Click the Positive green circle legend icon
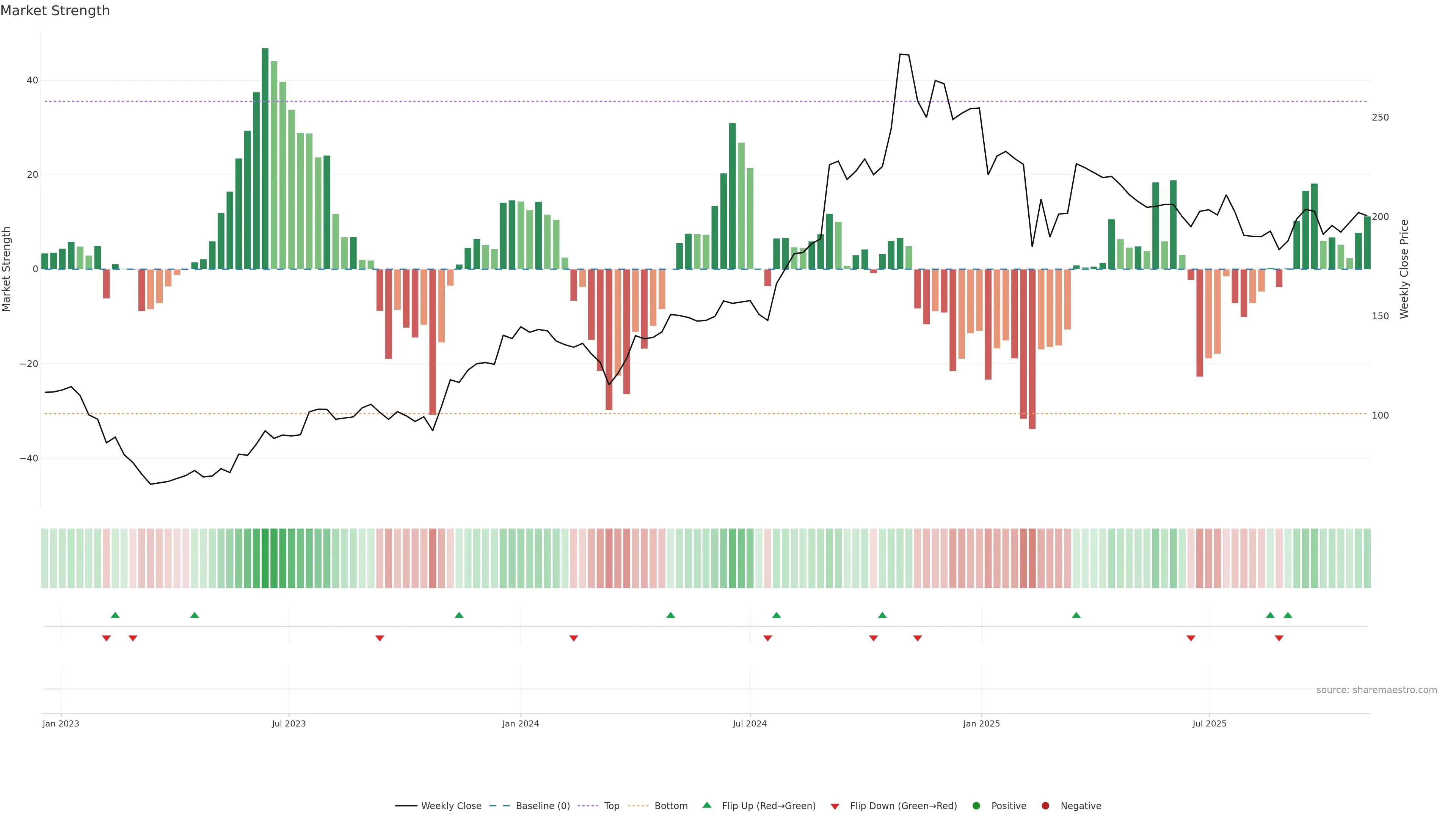 pyautogui.click(x=976, y=805)
